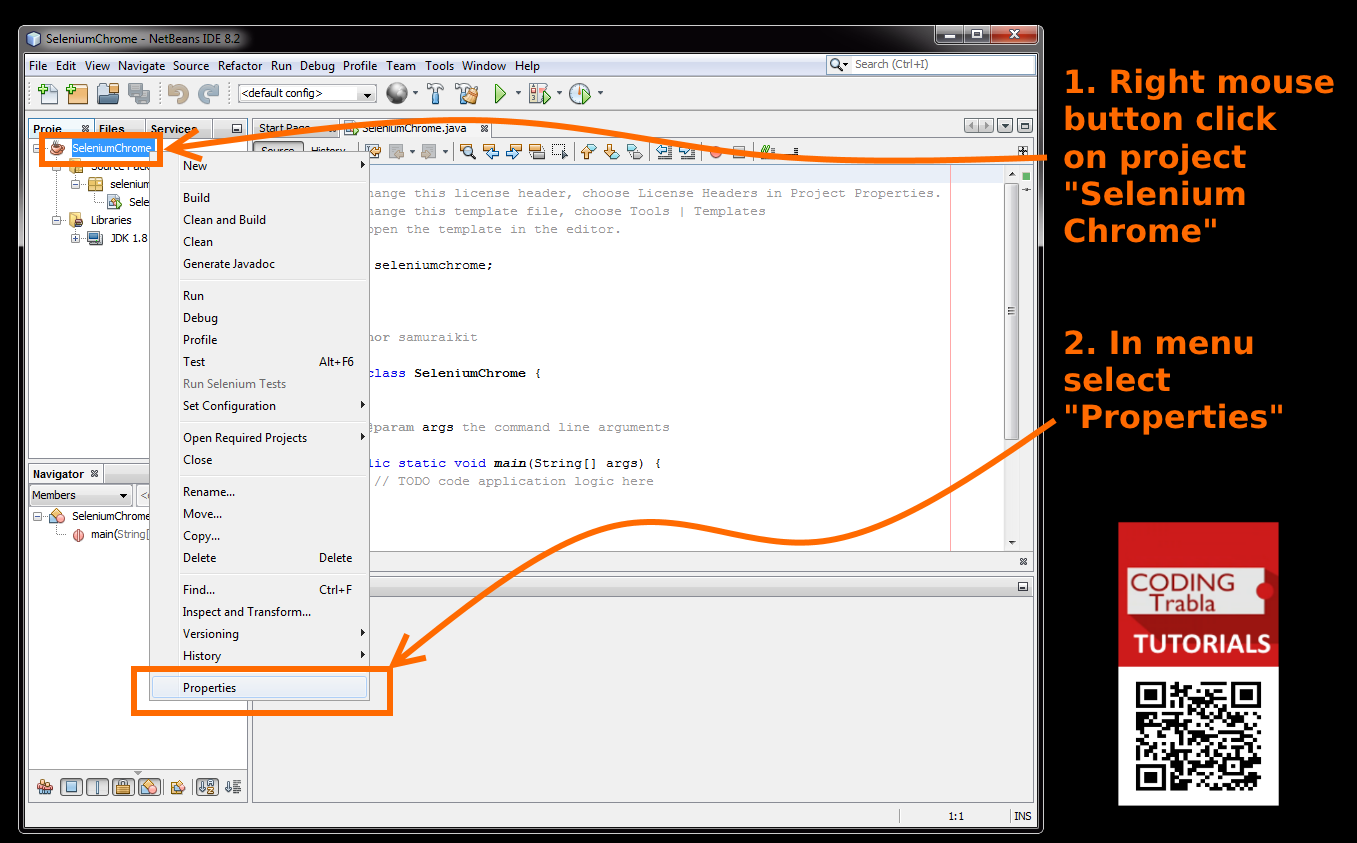1357x843 pixels.
Task: Toggle Show Fields filter in Navigator
Action: coord(72,787)
